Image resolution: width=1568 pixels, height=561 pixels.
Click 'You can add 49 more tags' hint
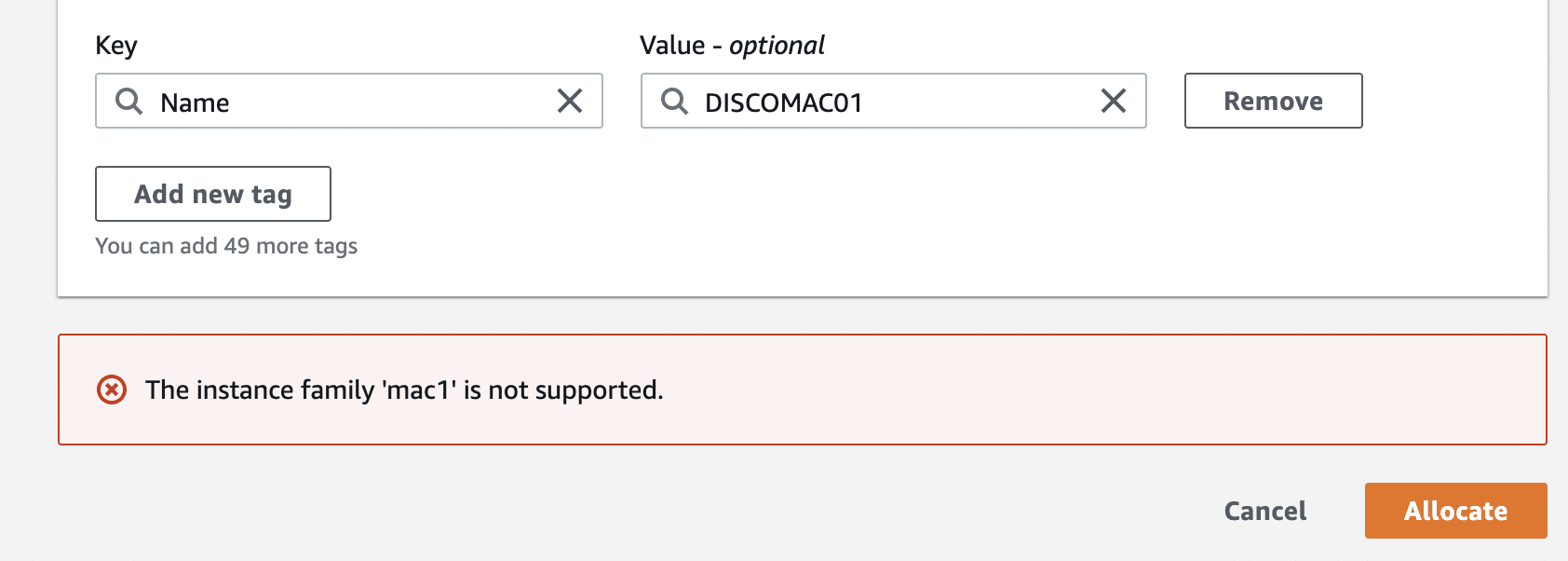pos(226,246)
